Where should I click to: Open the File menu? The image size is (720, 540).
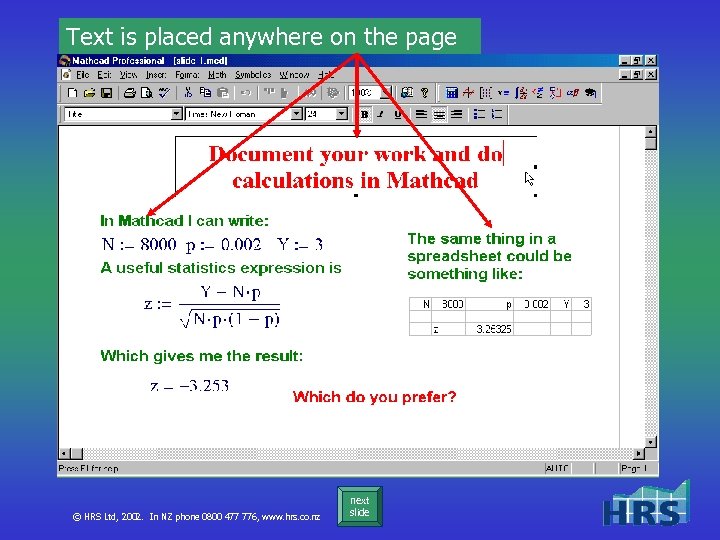tap(83, 75)
